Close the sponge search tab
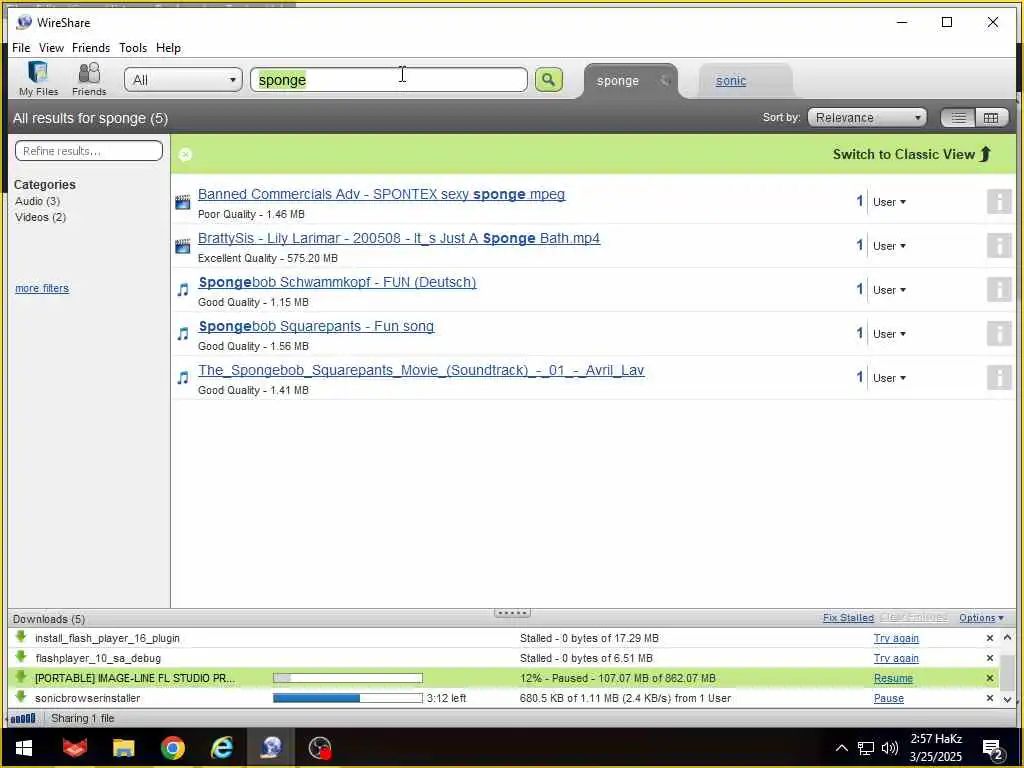This screenshot has width=1024, height=768. coord(665,81)
